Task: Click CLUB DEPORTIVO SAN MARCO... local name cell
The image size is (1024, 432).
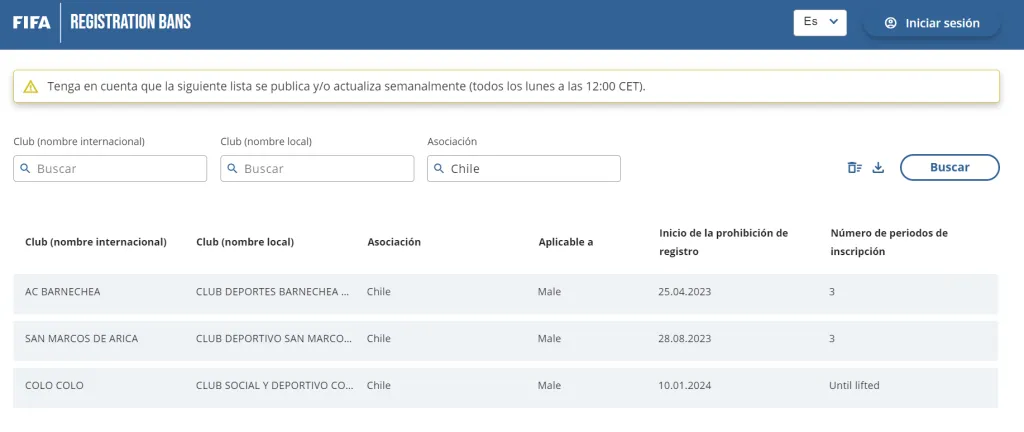Action: pyautogui.click(x=274, y=339)
